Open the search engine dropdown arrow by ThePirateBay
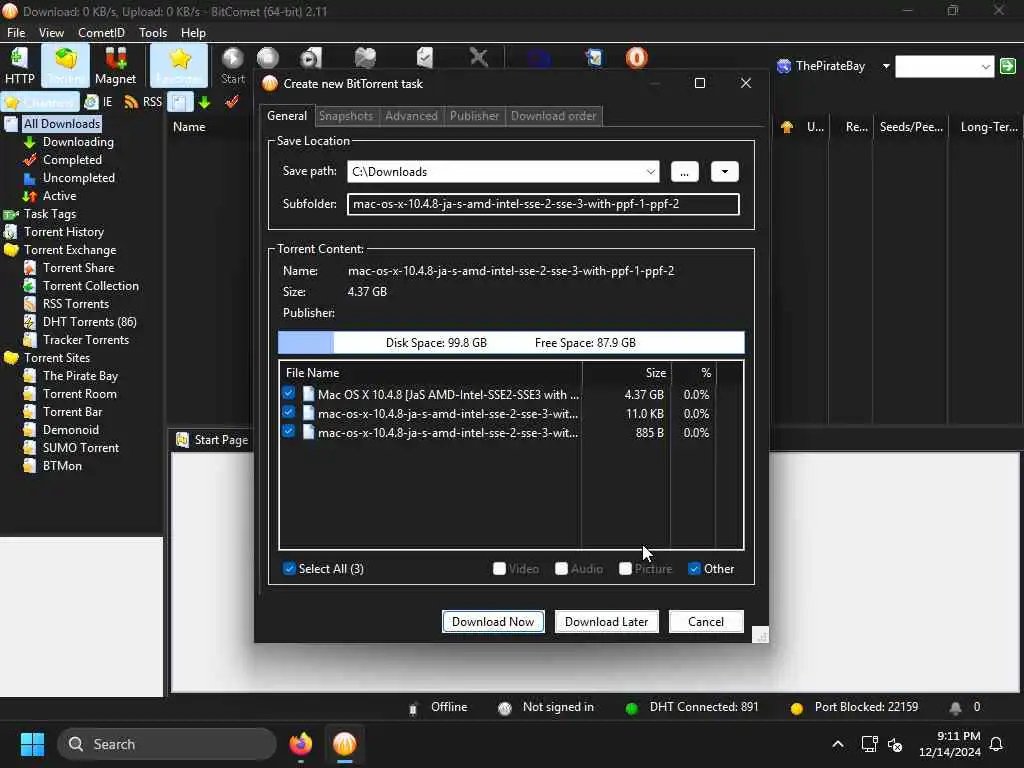Image resolution: width=1024 pixels, height=768 pixels. click(x=886, y=66)
